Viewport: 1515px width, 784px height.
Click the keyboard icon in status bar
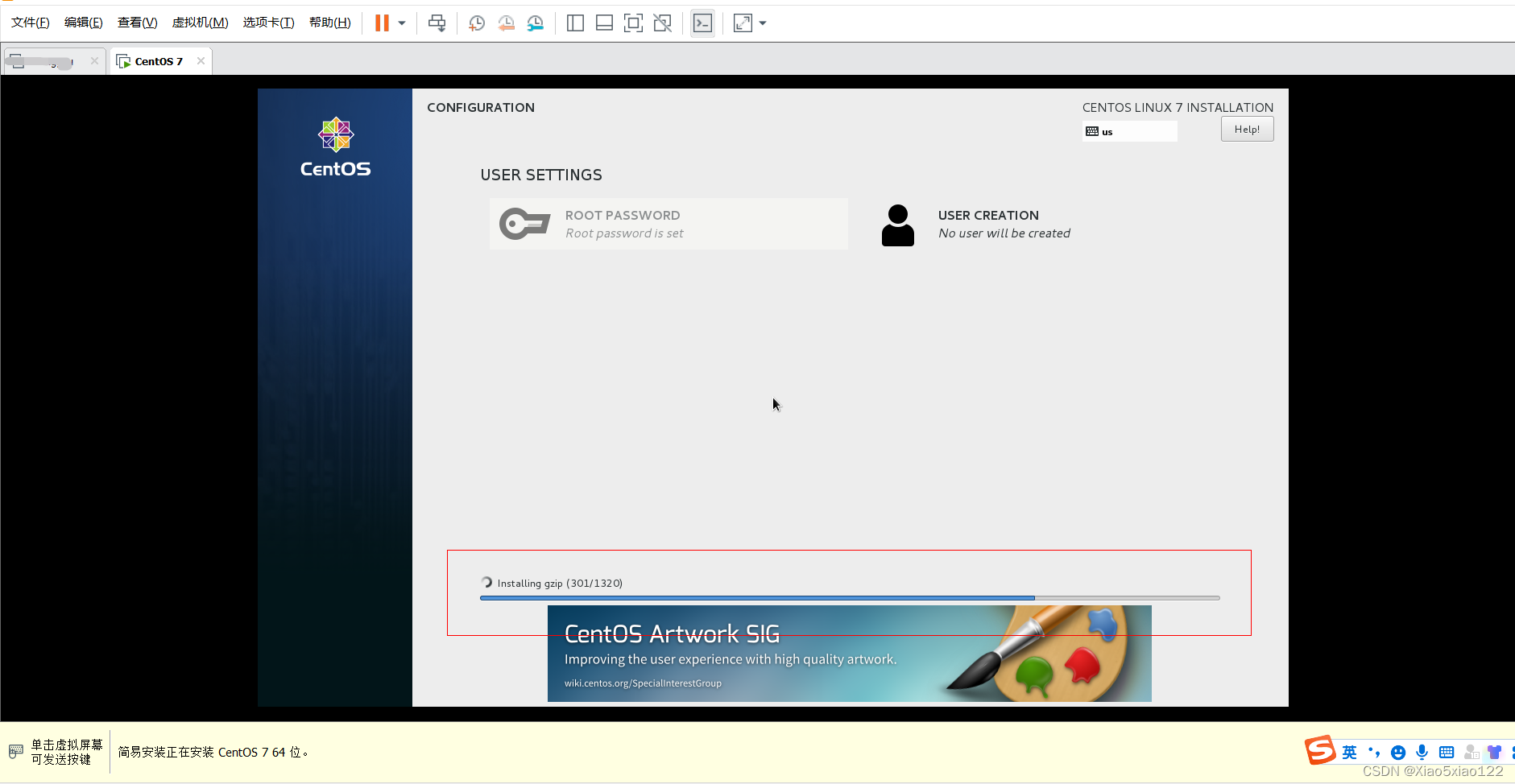[x=15, y=752]
